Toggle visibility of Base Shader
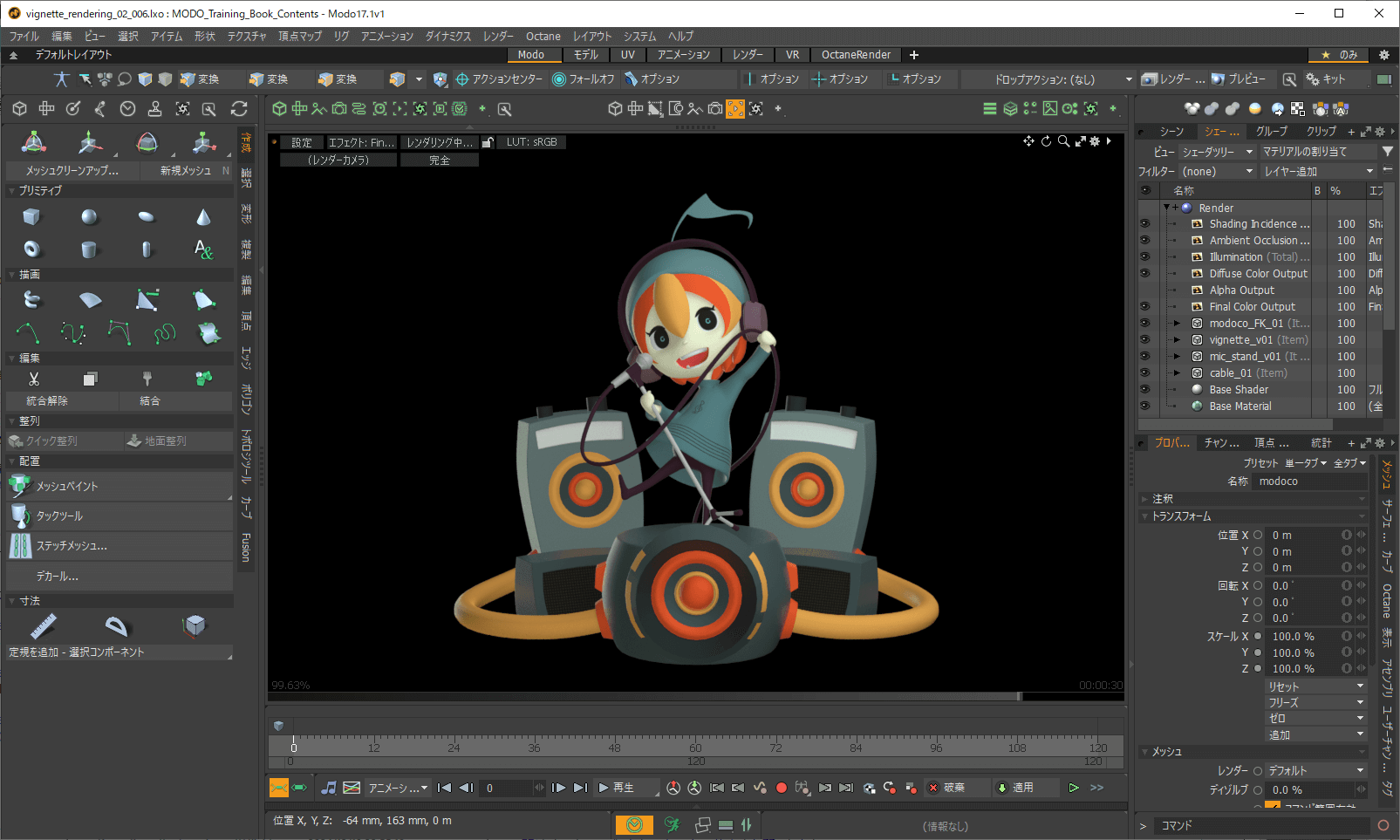1400x840 pixels. pyautogui.click(x=1145, y=389)
